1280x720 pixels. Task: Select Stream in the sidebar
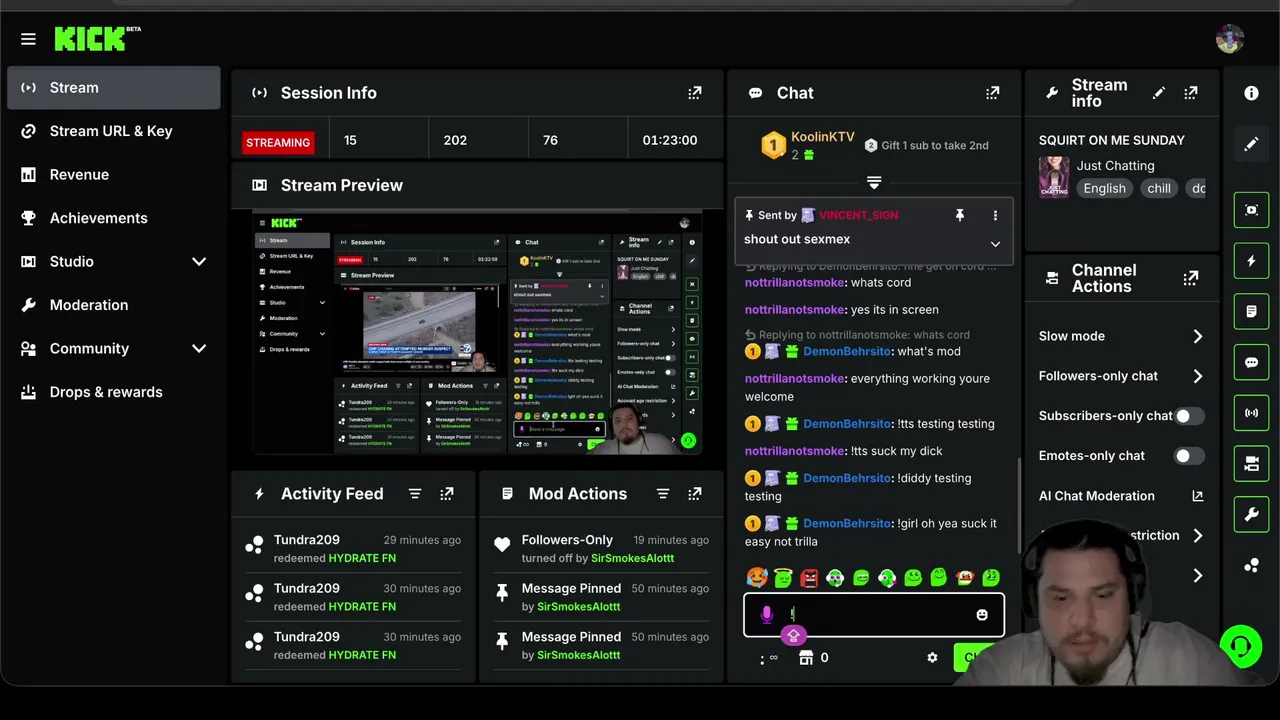[114, 88]
